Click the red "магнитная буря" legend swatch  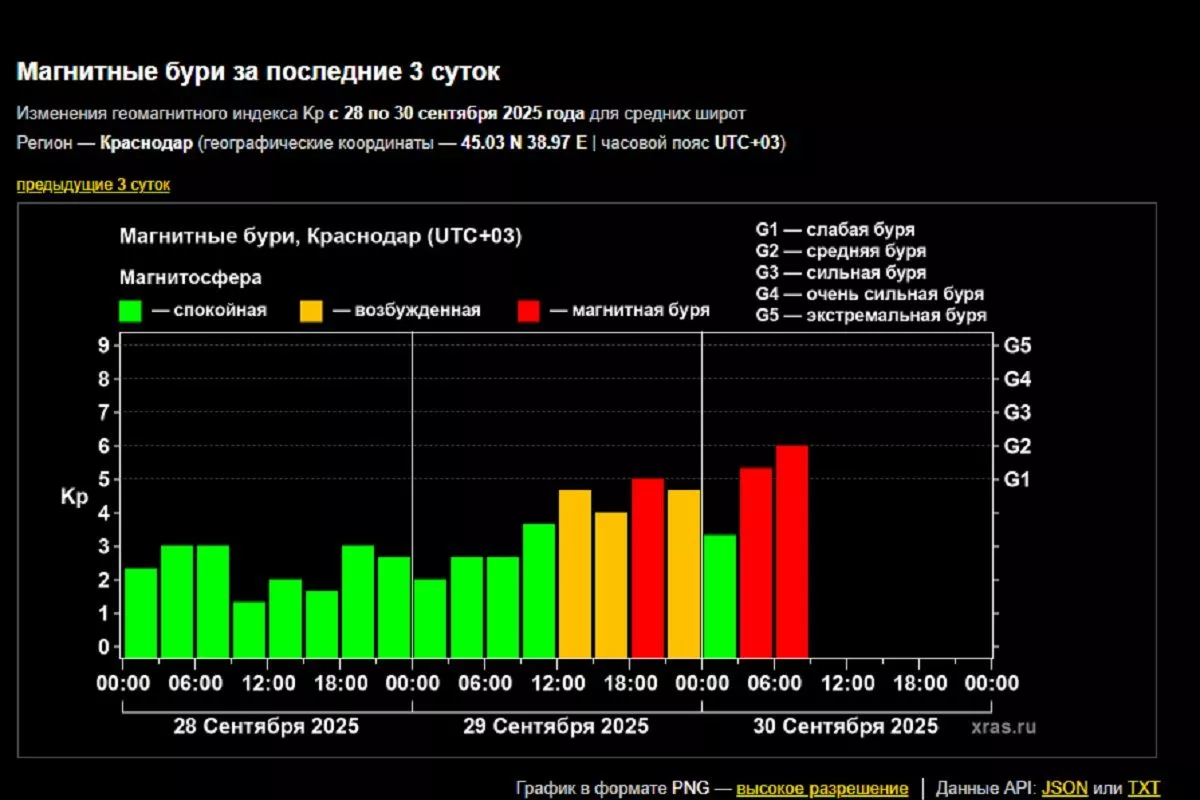click(529, 310)
